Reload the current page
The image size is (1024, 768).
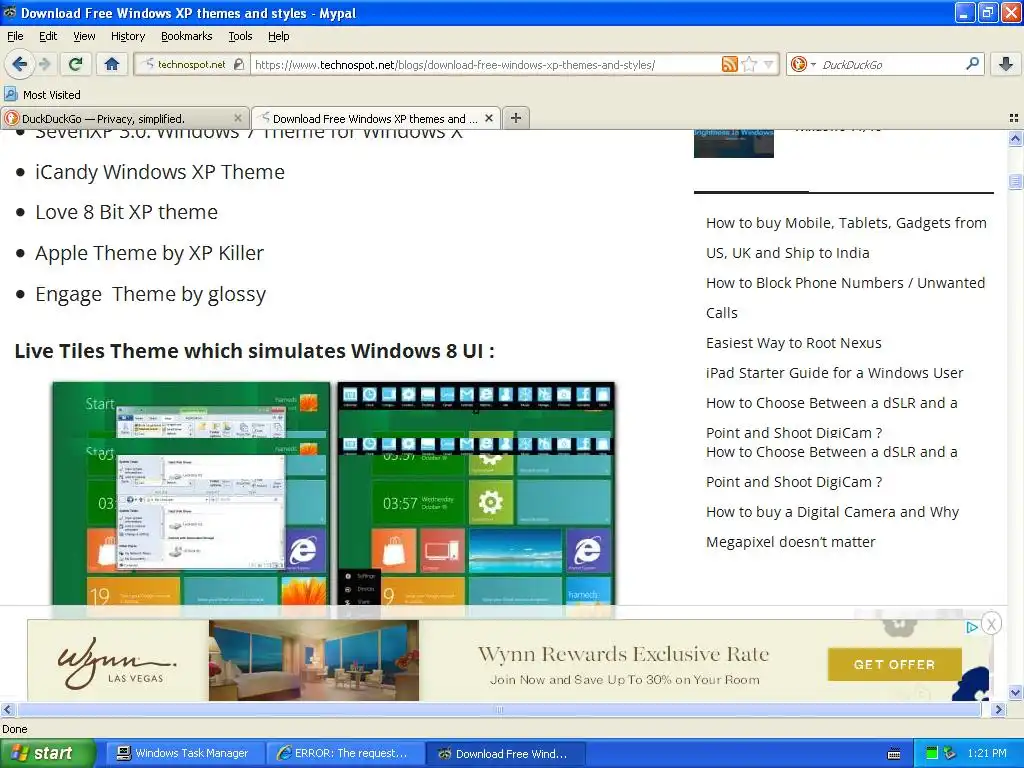[x=75, y=64]
